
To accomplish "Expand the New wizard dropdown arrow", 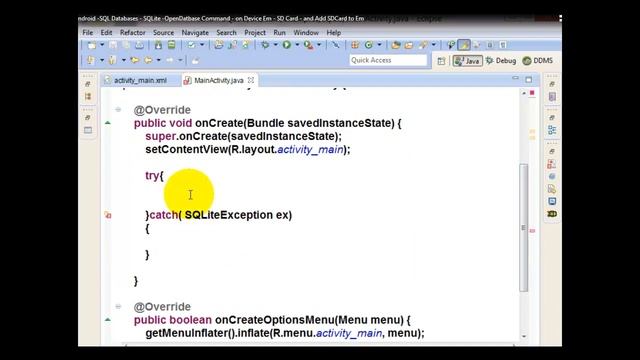I will point(102,45).
